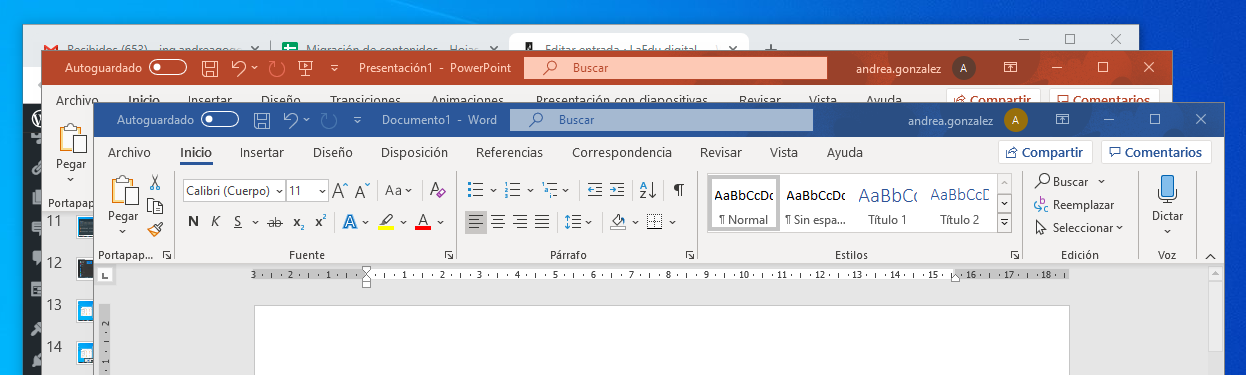This screenshot has width=1246, height=375.
Task: Apply text effects blue A icon
Action: tap(349, 221)
